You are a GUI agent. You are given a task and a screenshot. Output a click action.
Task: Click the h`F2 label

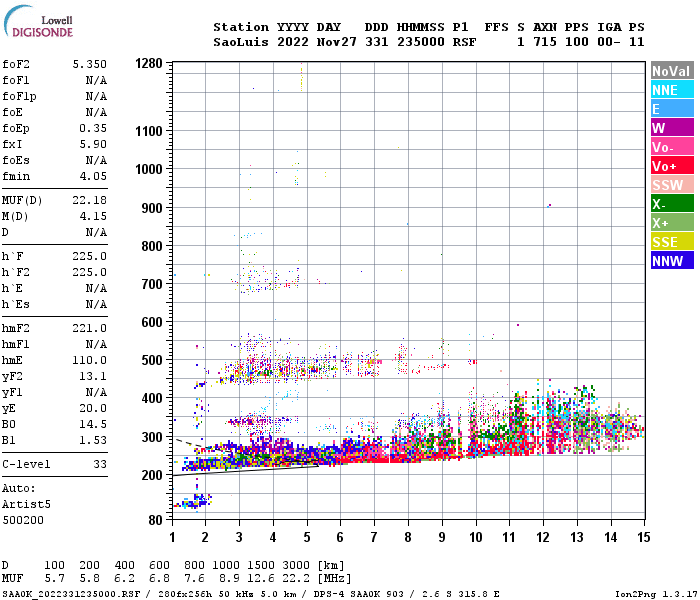[x=16, y=272]
